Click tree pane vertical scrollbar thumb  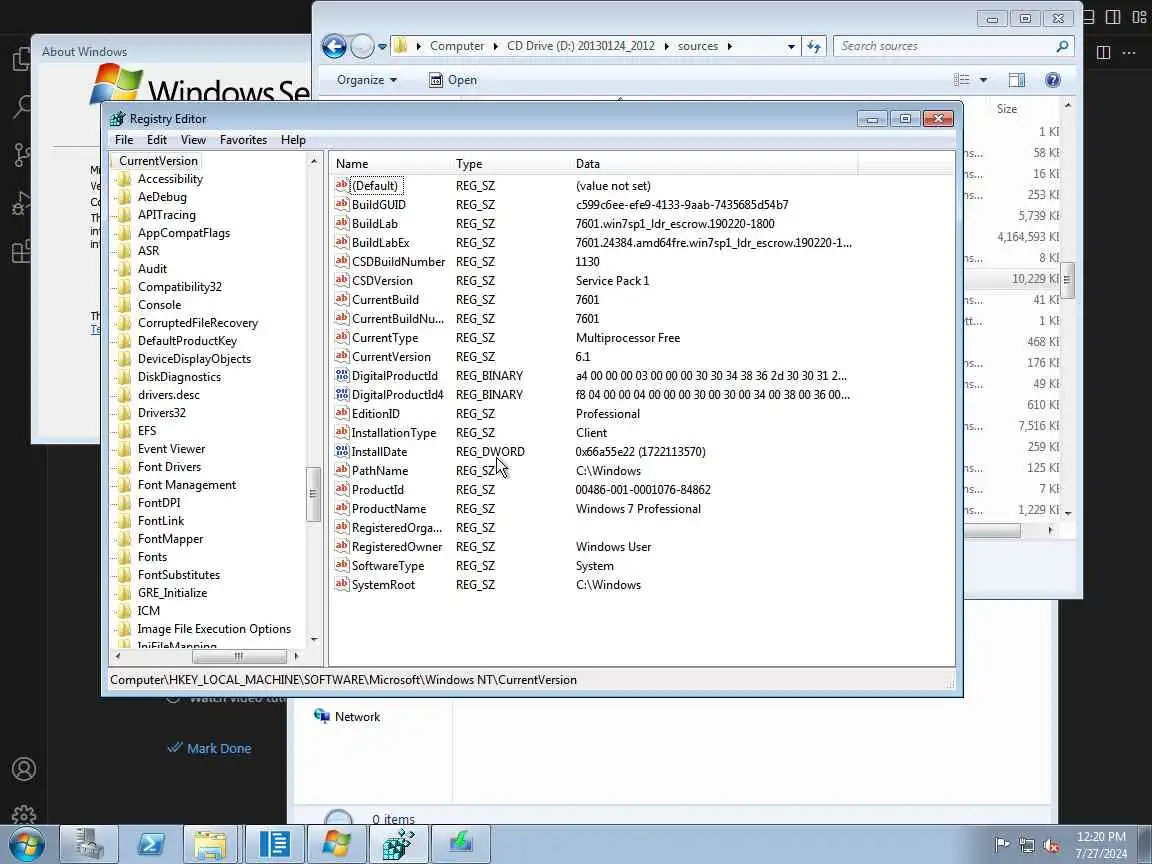pos(314,494)
